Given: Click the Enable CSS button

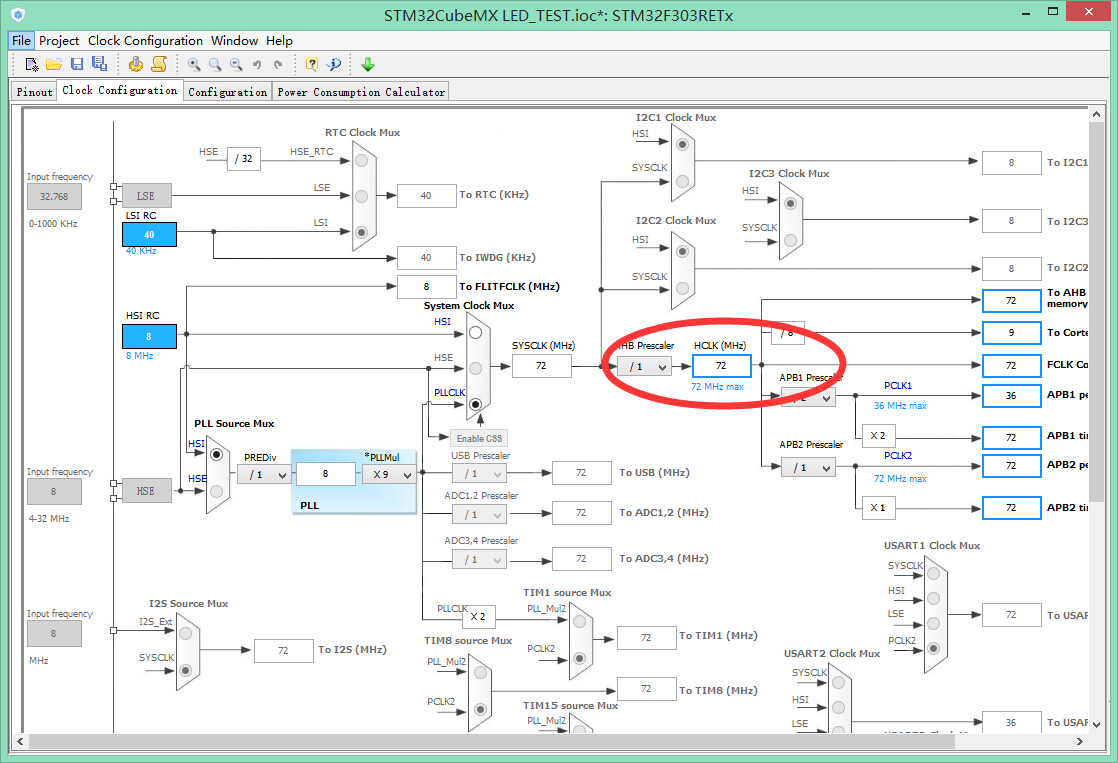Looking at the screenshot, I should click(x=479, y=439).
